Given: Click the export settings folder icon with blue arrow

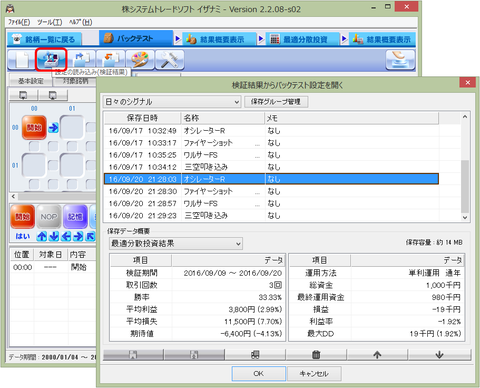Looking at the screenshot, I should pos(81,60).
